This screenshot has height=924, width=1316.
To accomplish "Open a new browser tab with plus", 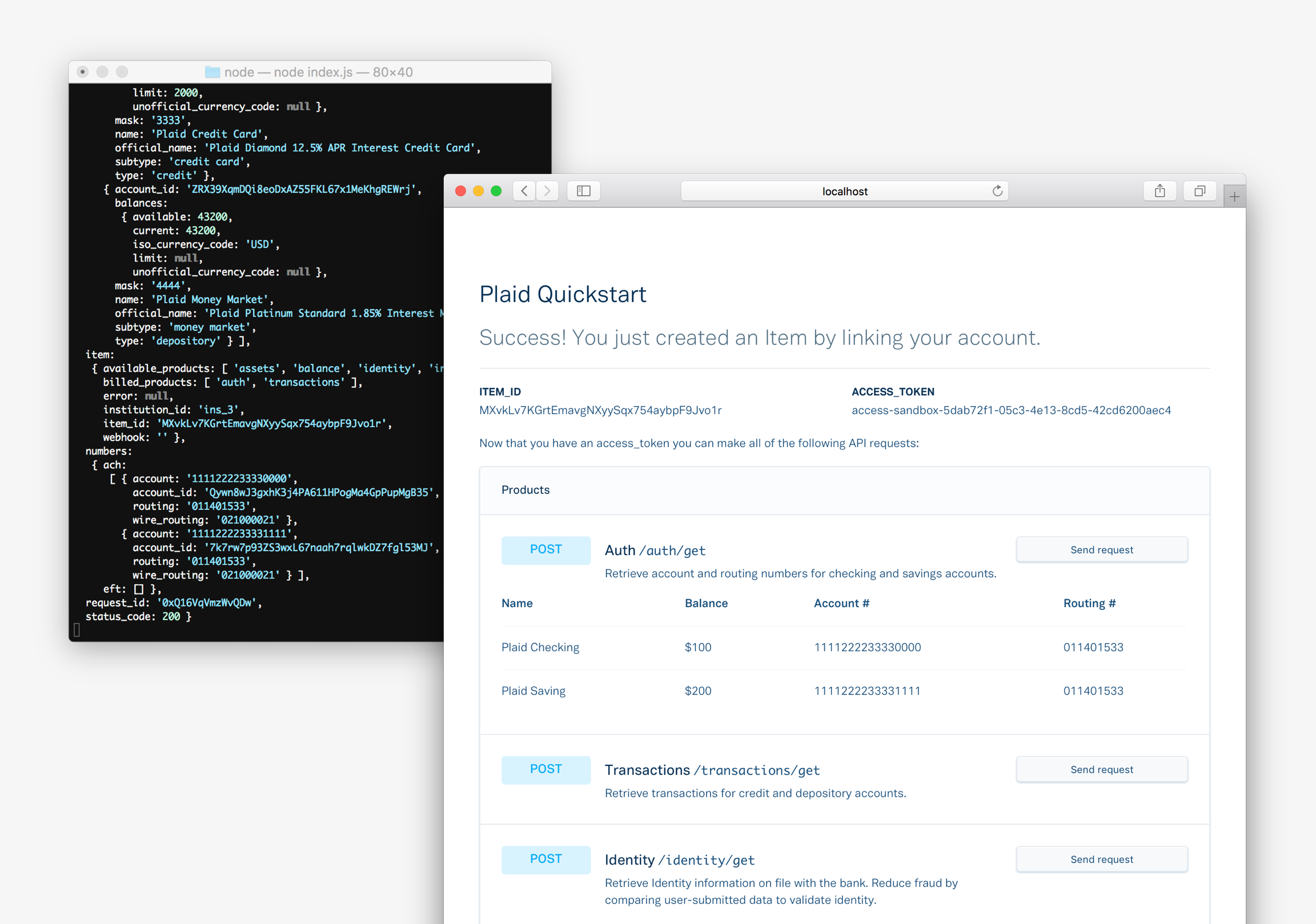I will coord(1235,196).
